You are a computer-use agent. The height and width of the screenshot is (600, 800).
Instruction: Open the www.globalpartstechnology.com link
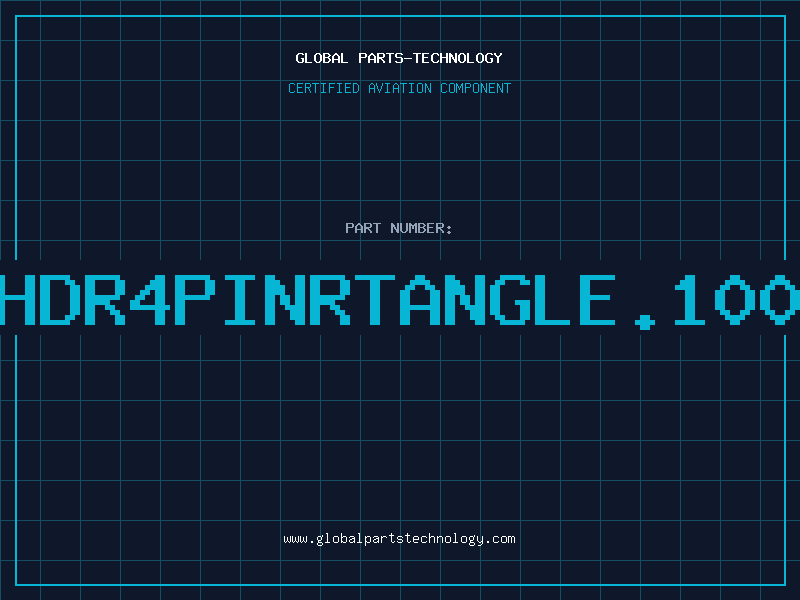click(399, 539)
